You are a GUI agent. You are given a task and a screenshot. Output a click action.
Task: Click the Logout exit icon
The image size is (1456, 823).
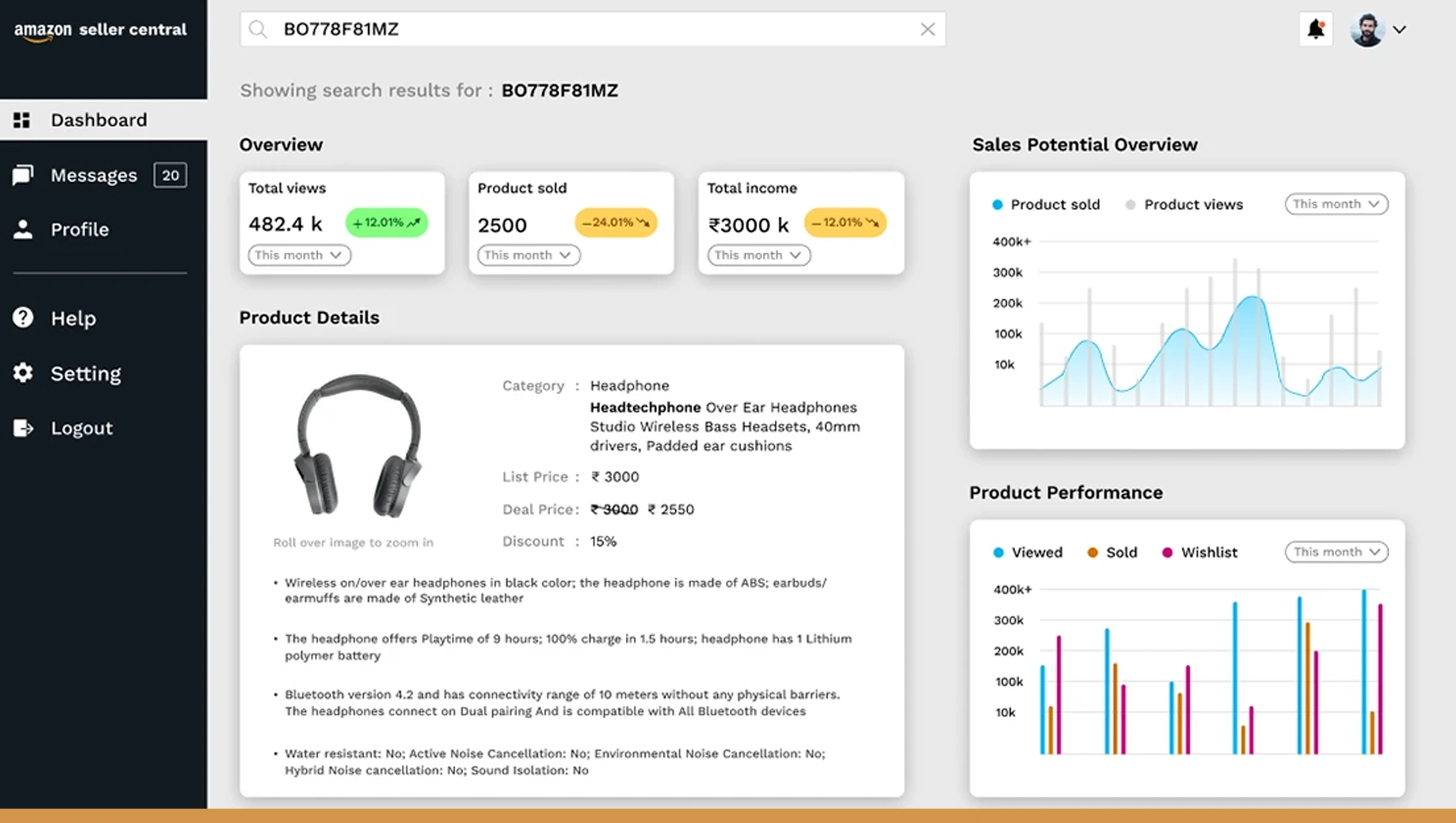[23, 428]
